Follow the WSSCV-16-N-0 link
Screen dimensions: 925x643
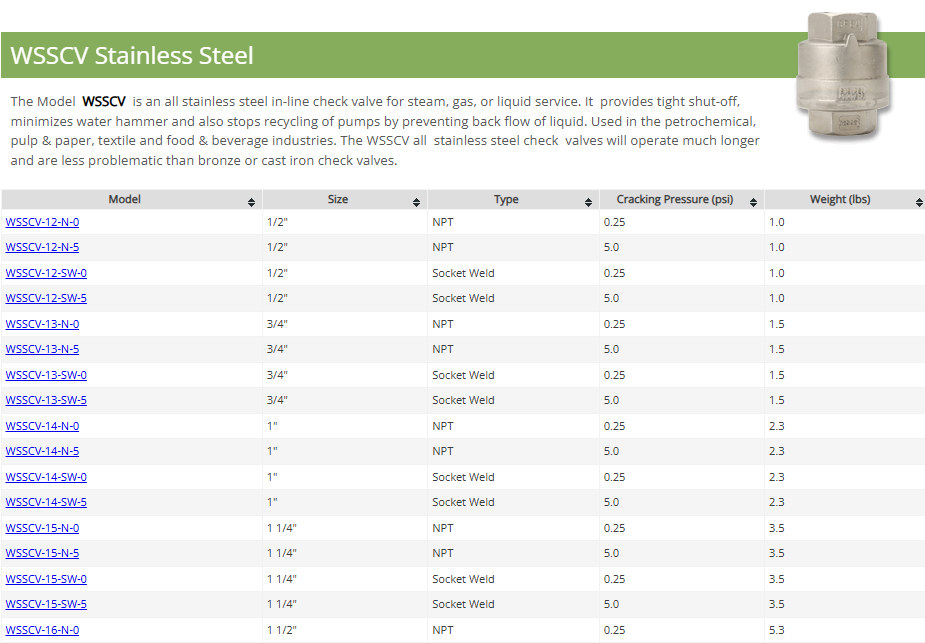tap(42, 630)
